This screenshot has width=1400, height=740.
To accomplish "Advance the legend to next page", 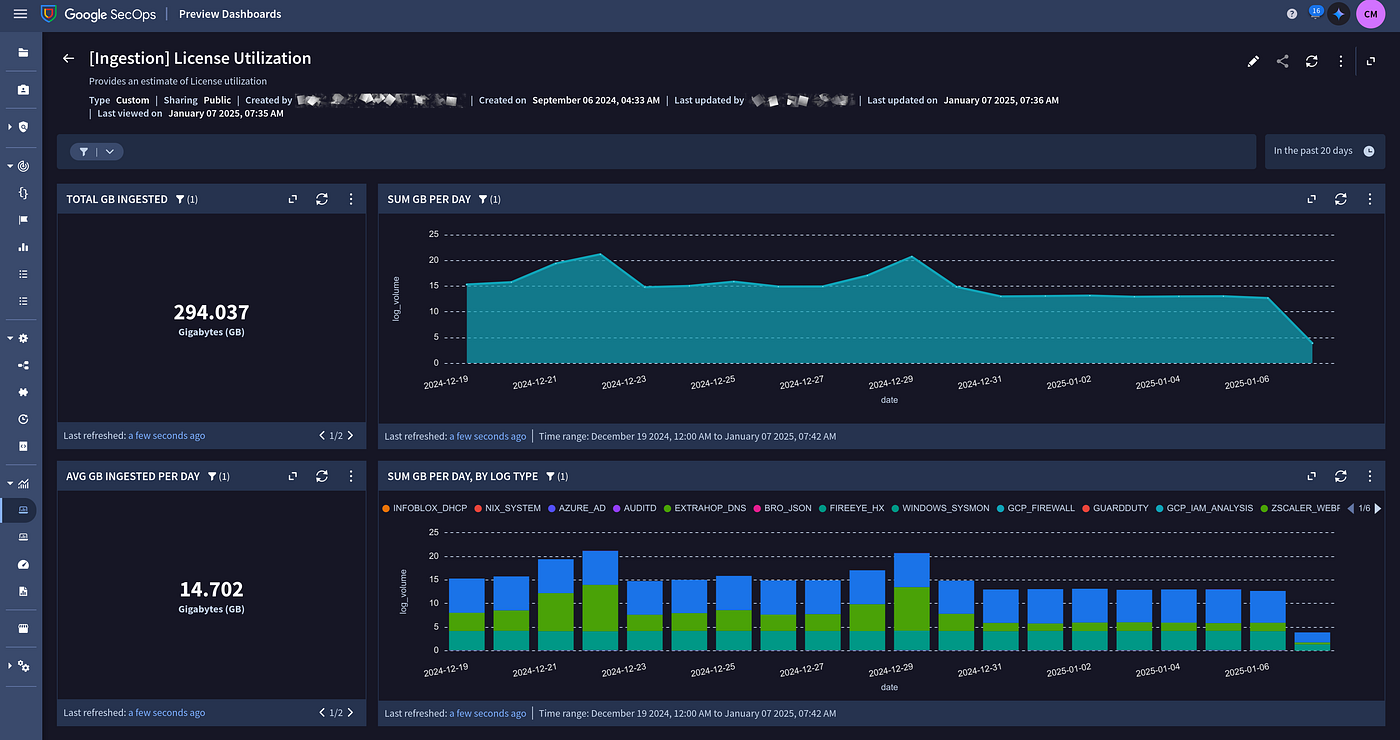I will click(1378, 508).
